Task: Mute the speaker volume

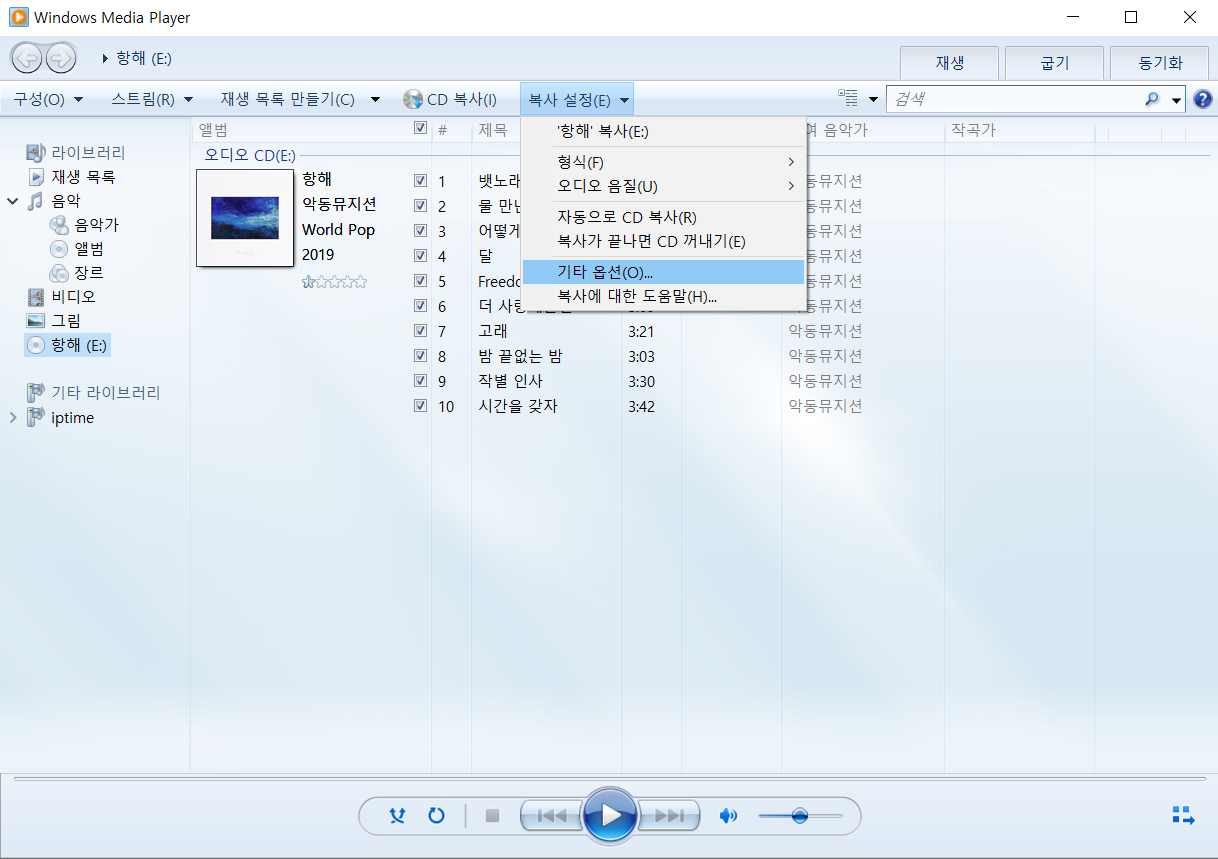Action: click(728, 815)
